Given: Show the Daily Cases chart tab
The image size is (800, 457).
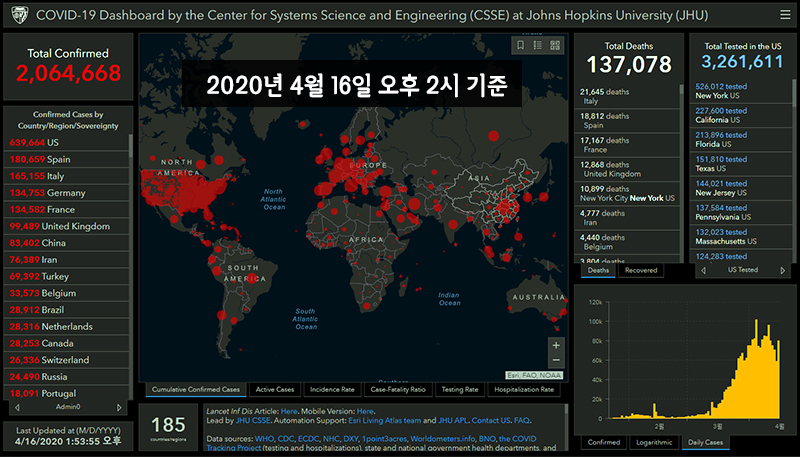Looking at the screenshot, I should (x=705, y=442).
